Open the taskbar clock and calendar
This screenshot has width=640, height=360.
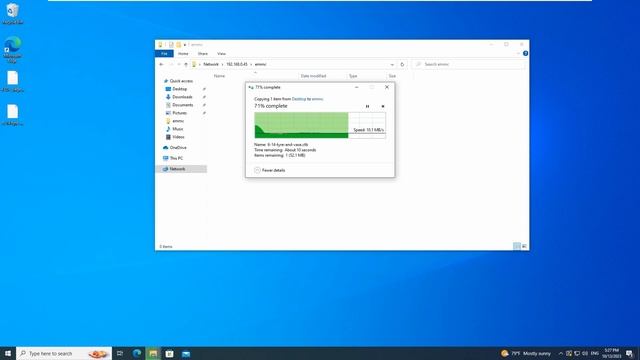click(611, 353)
